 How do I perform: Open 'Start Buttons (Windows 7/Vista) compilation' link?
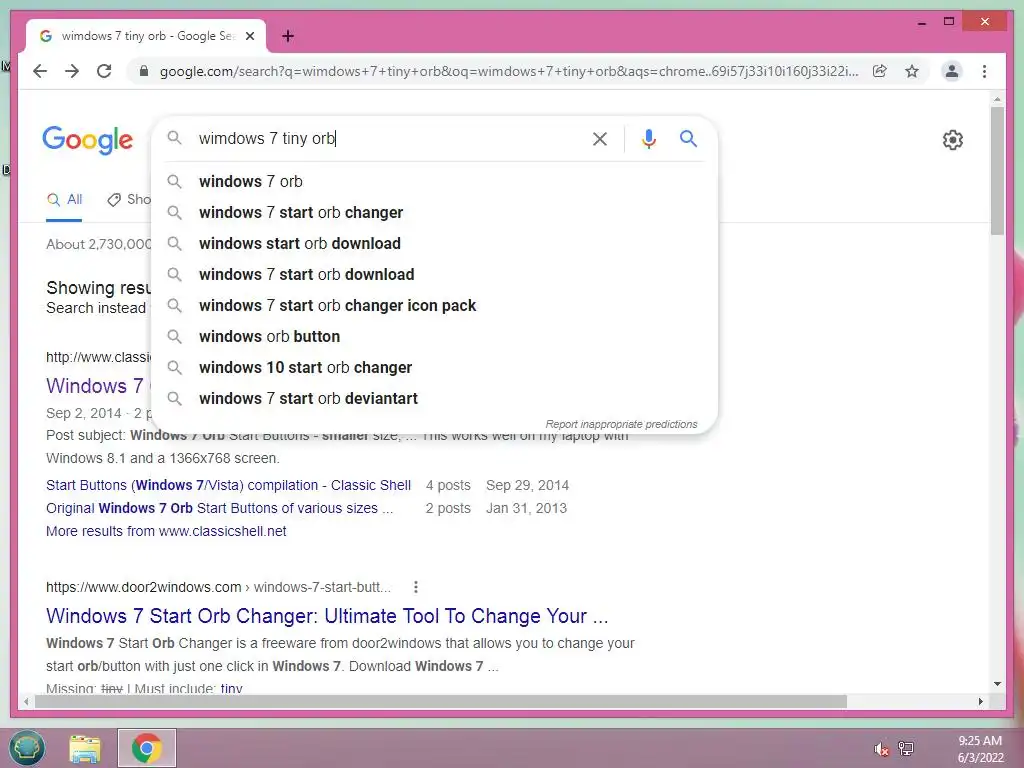pos(229,485)
